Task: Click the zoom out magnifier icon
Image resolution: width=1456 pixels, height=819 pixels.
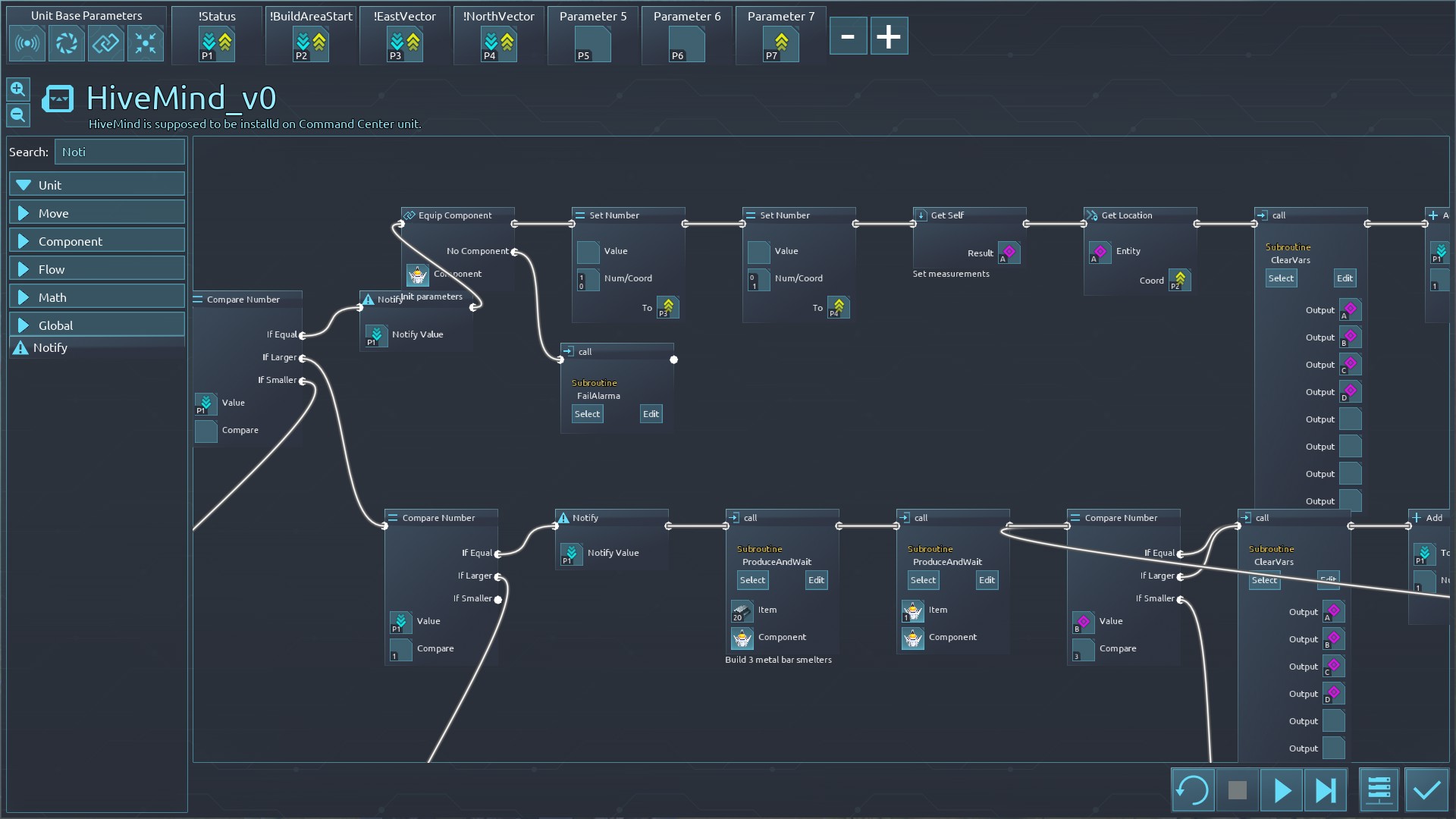Action: click(18, 115)
